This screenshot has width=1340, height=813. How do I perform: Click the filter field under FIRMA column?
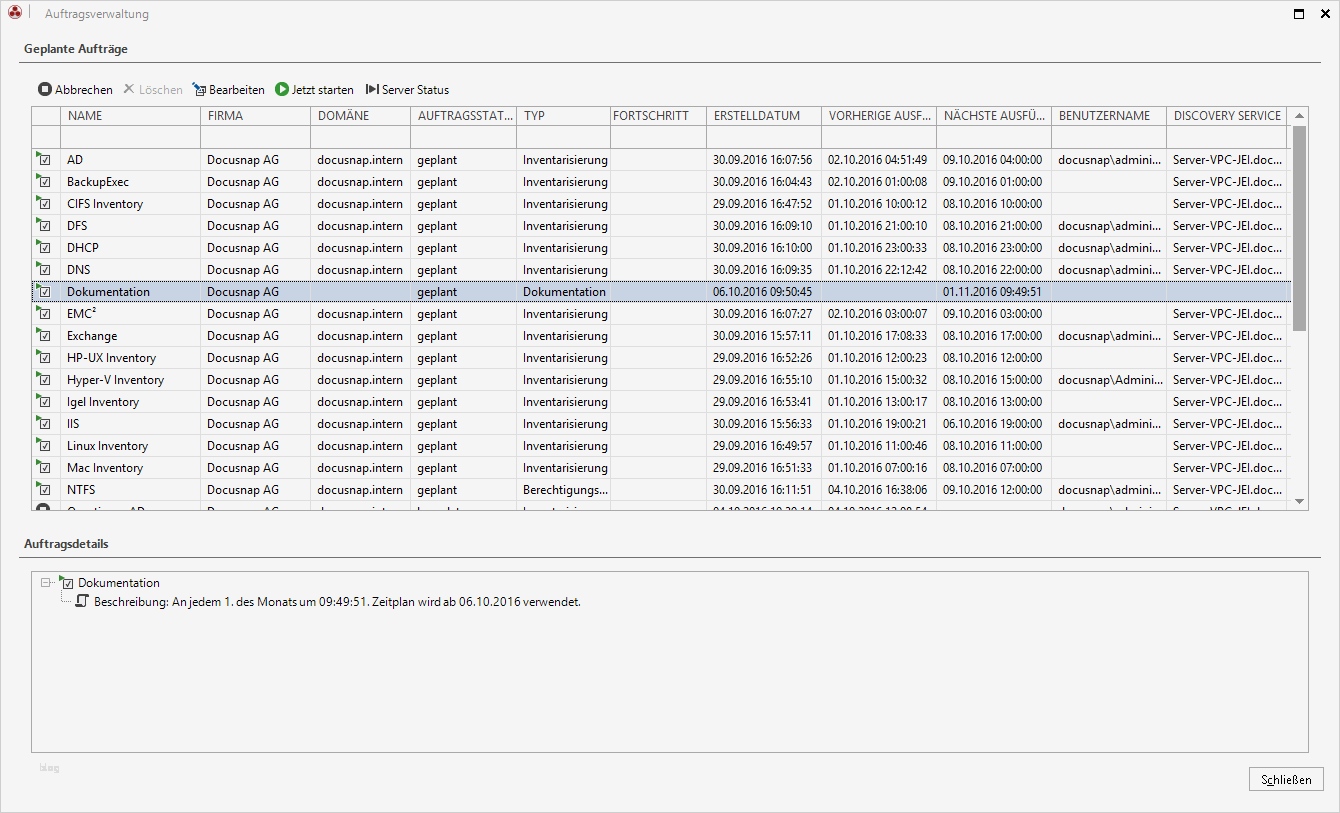click(256, 137)
